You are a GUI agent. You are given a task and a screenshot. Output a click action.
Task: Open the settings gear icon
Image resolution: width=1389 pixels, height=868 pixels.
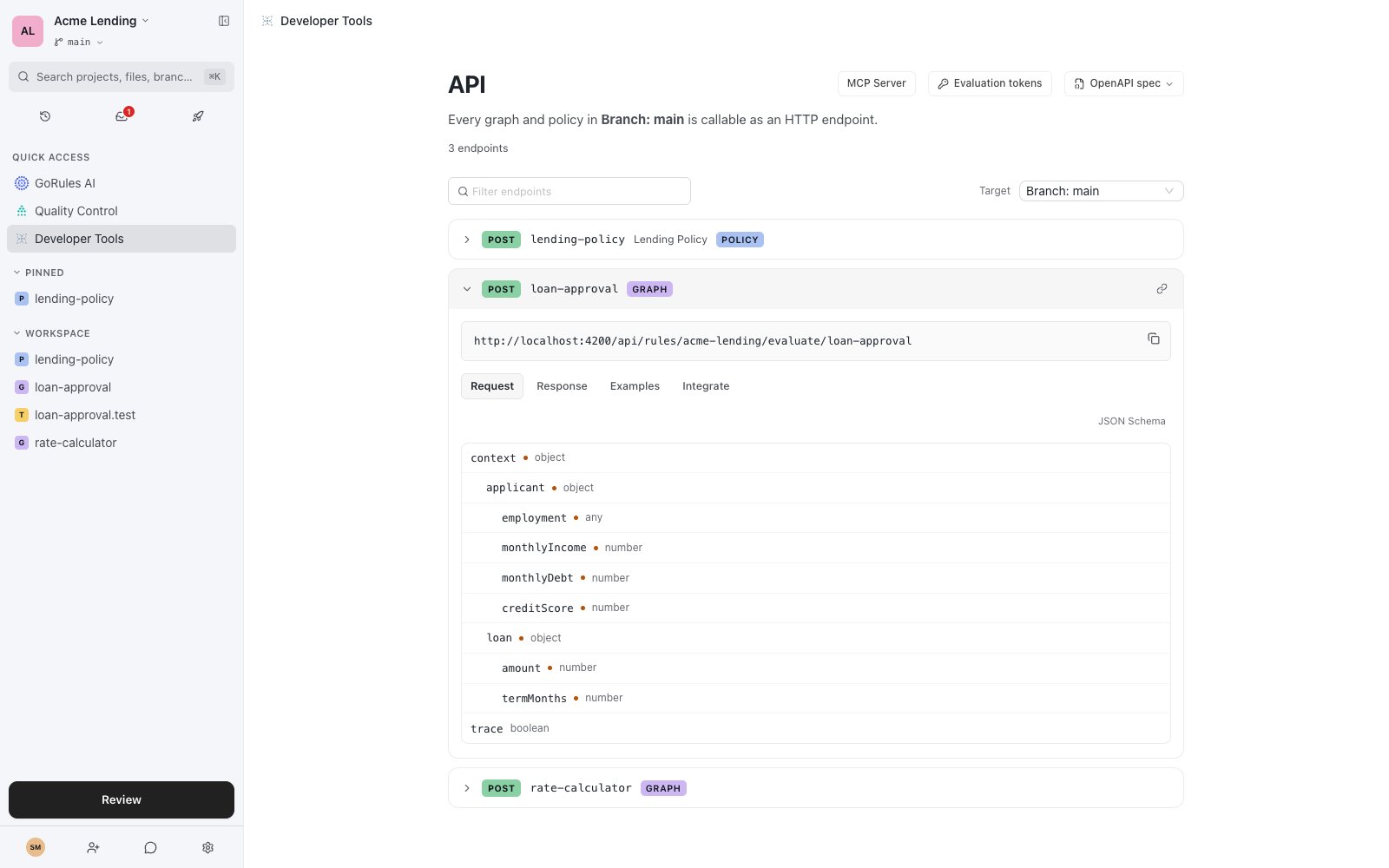pyautogui.click(x=207, y=847)
